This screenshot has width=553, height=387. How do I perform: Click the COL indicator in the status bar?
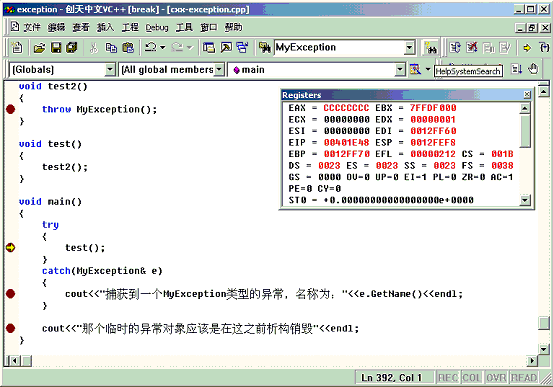tap(472, 378)
